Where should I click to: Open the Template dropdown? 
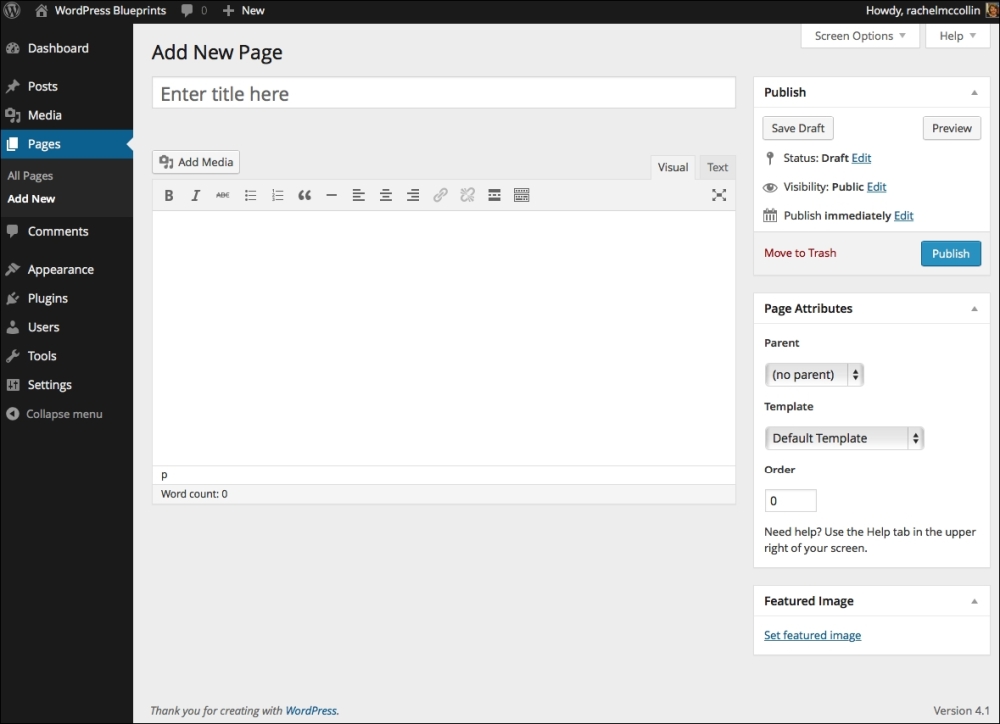(x=844, y=438)
